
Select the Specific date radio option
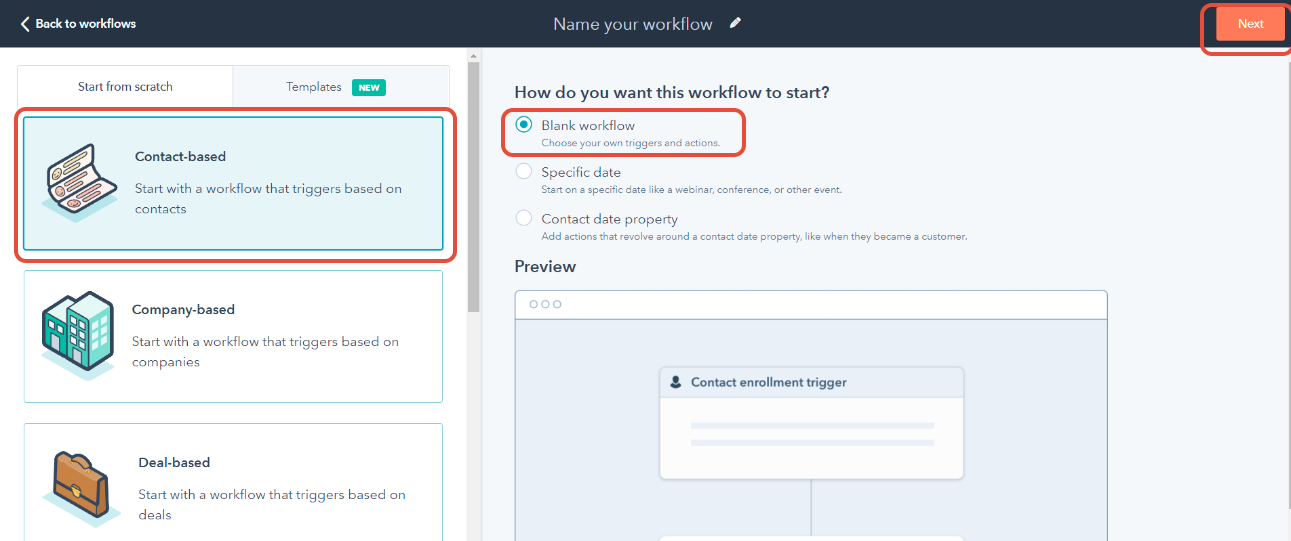point(524,172)
